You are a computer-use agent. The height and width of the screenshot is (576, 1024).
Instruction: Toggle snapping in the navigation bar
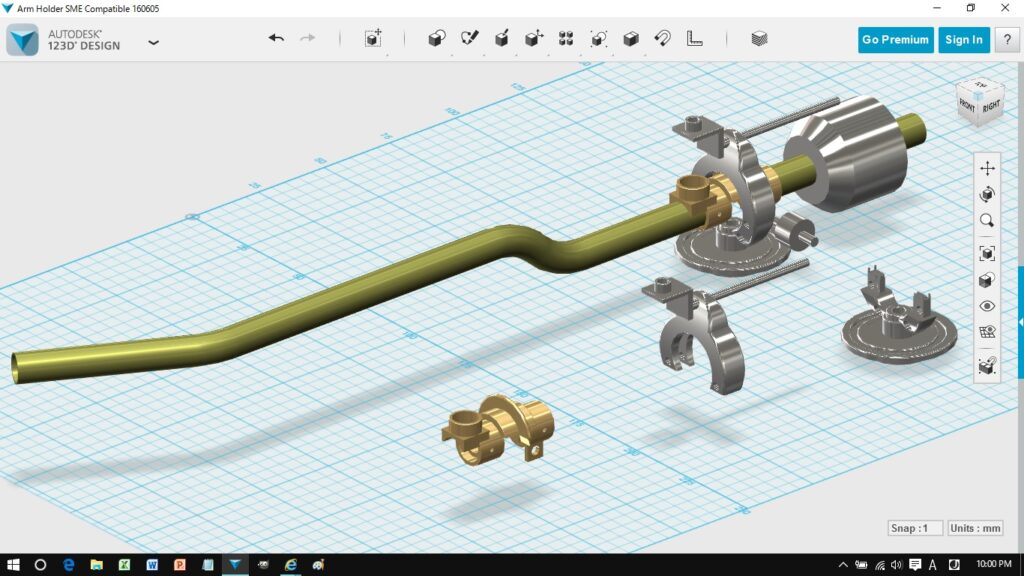(x=987, y=366)
